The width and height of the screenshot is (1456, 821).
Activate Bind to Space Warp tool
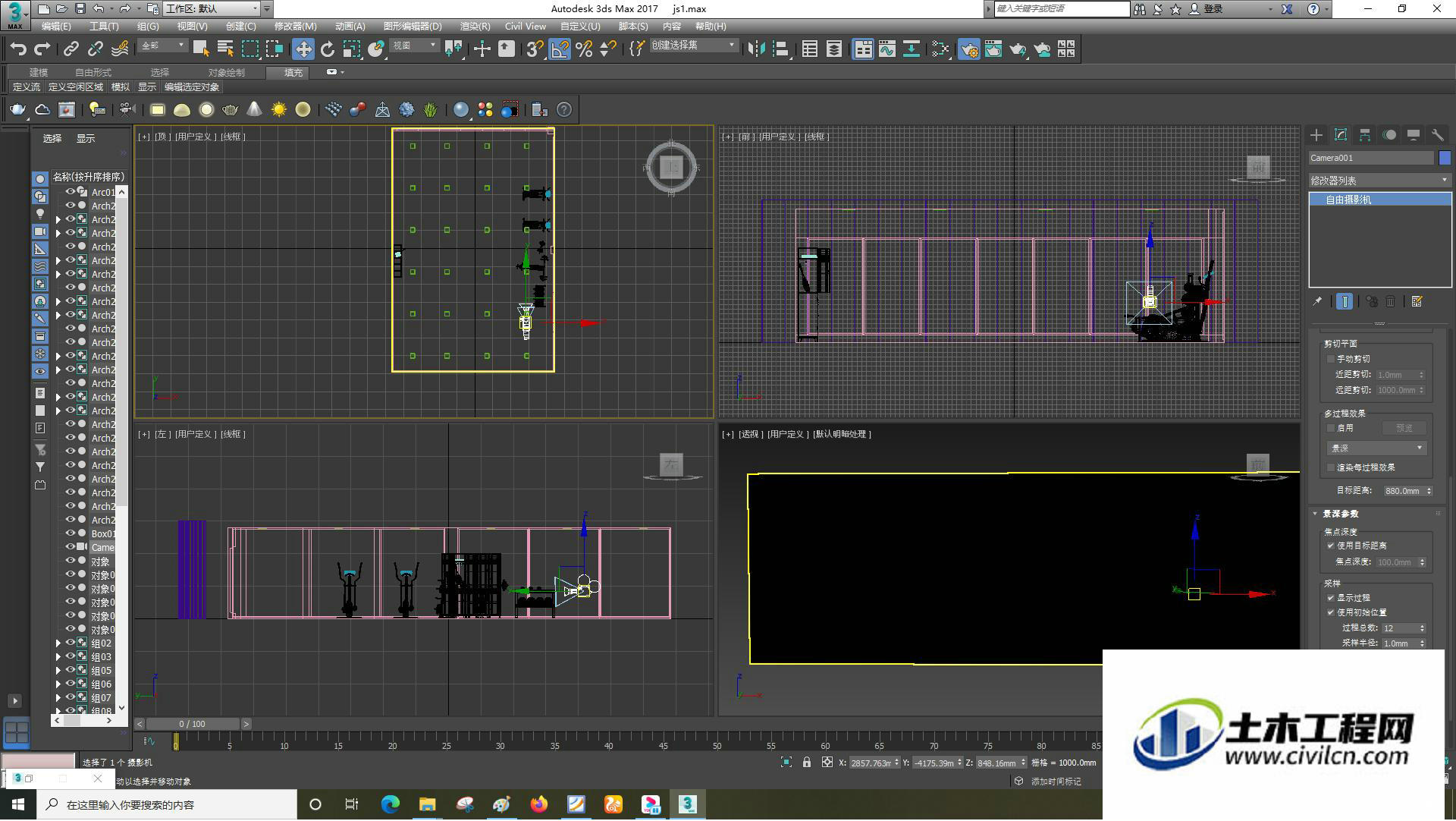click(120, 49)
